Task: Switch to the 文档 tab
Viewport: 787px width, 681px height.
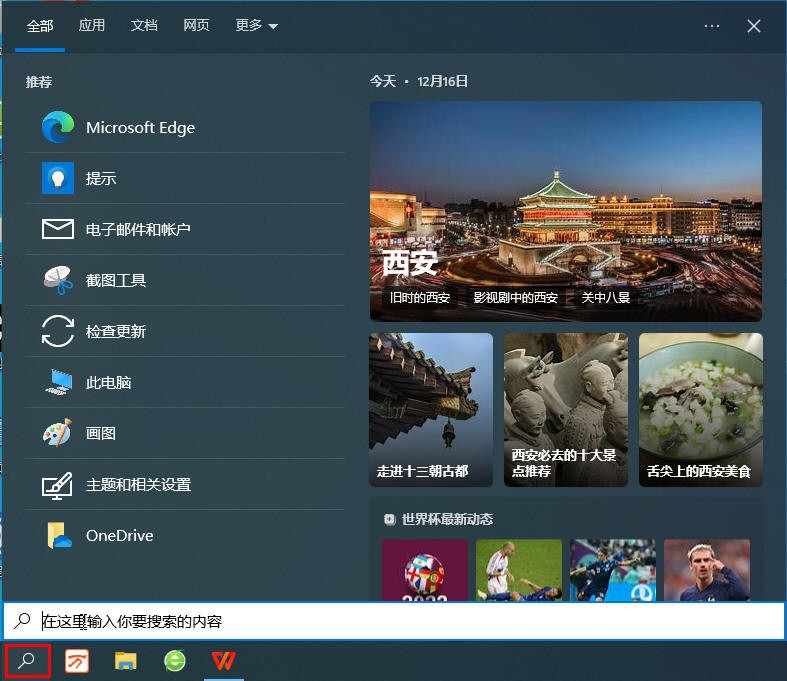Action: (144, 26)
